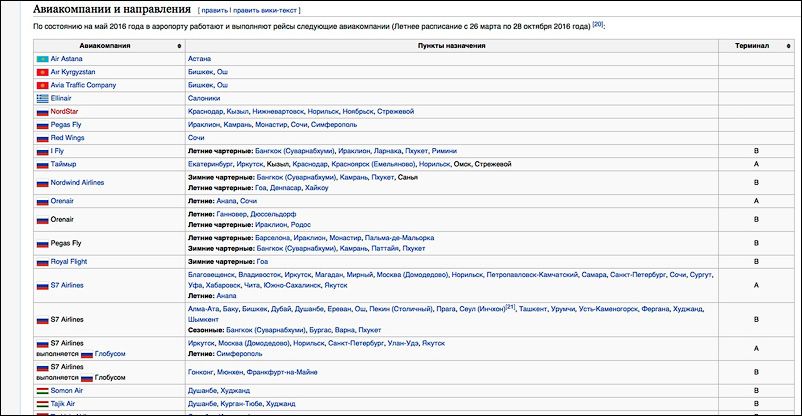Open footnote [21] after Сеул (Инчхон)

click(x=510, y=307)
